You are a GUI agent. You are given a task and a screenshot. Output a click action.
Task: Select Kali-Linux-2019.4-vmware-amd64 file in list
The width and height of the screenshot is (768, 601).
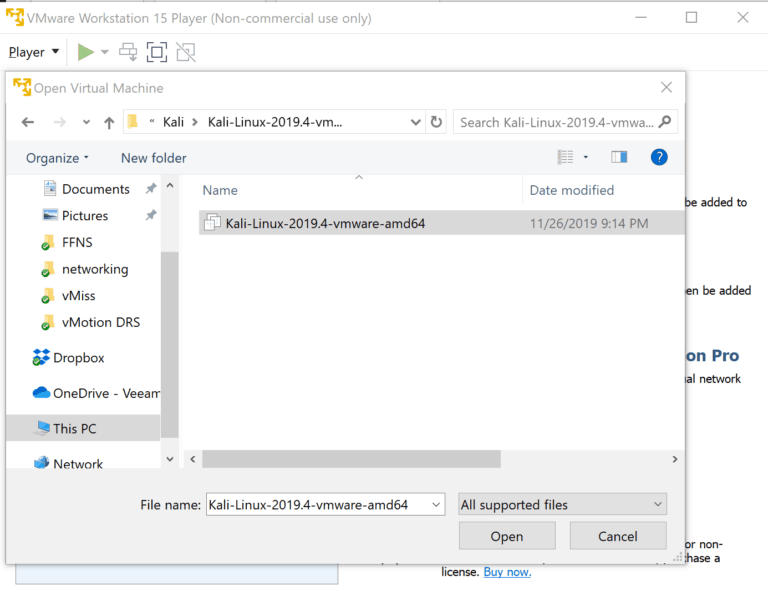(x=325, y=223)
